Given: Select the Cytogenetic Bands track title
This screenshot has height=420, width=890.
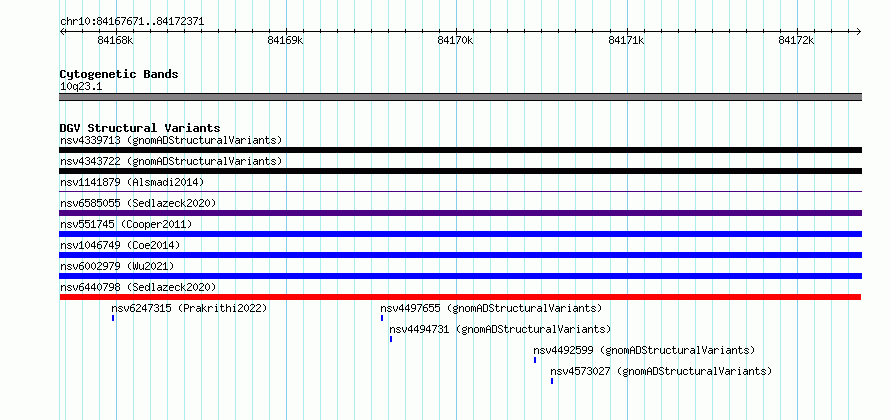Looking at the screenshot, I should (119, 74).
